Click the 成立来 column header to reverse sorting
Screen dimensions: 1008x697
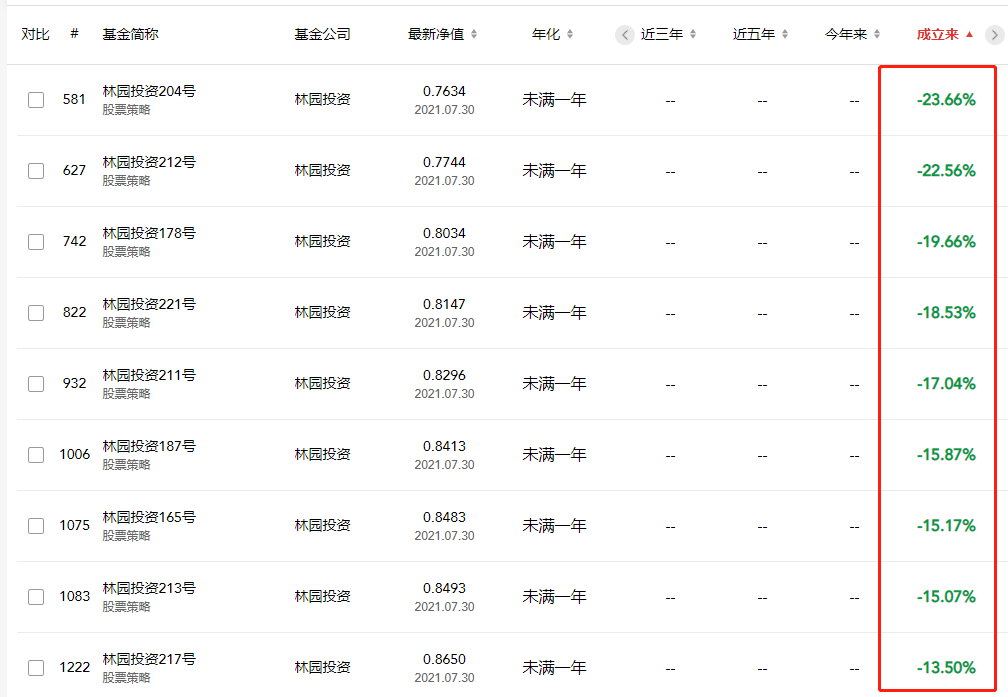point(938,32)
